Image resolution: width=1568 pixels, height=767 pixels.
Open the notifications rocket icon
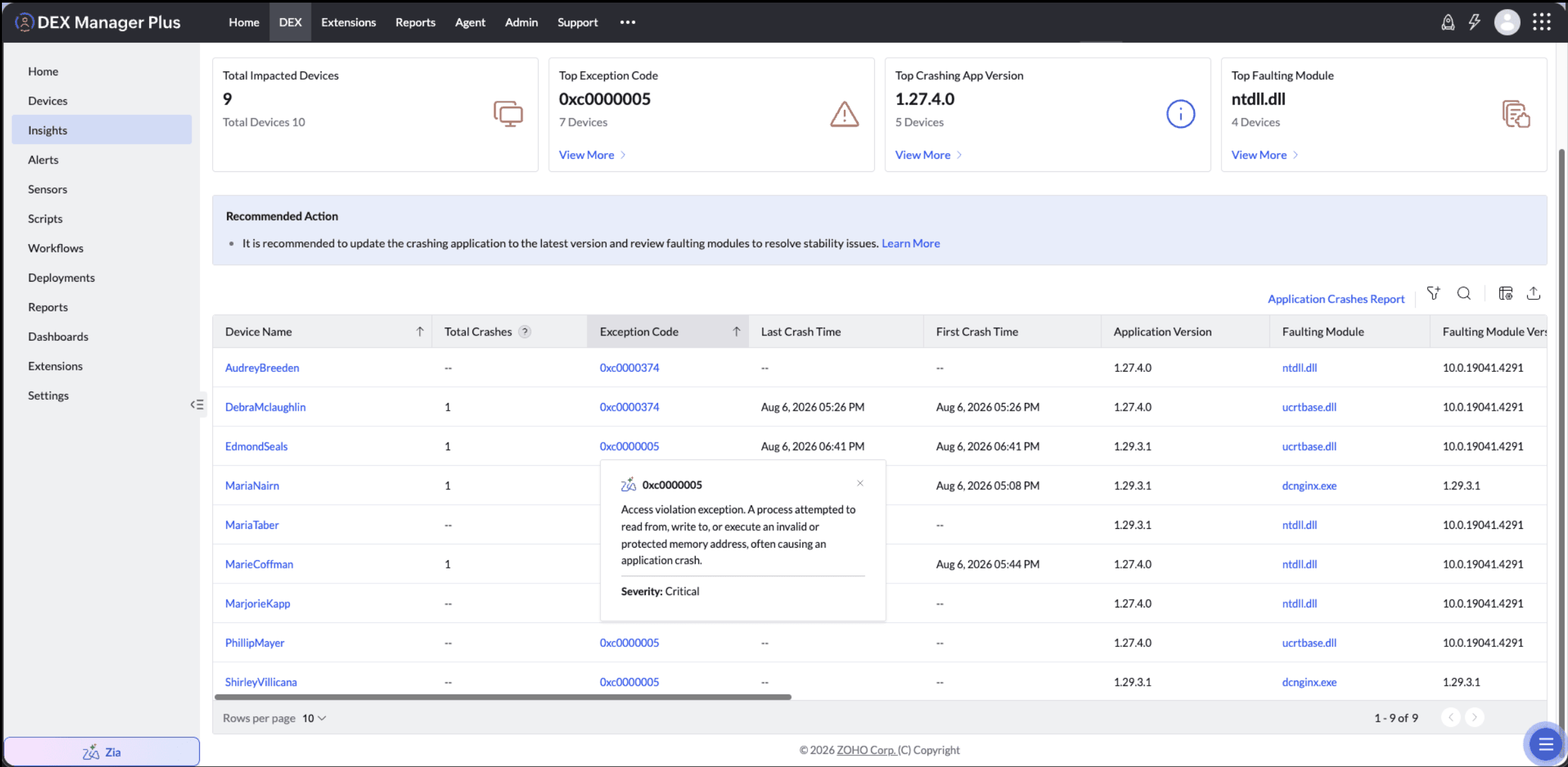(1447, 23)
